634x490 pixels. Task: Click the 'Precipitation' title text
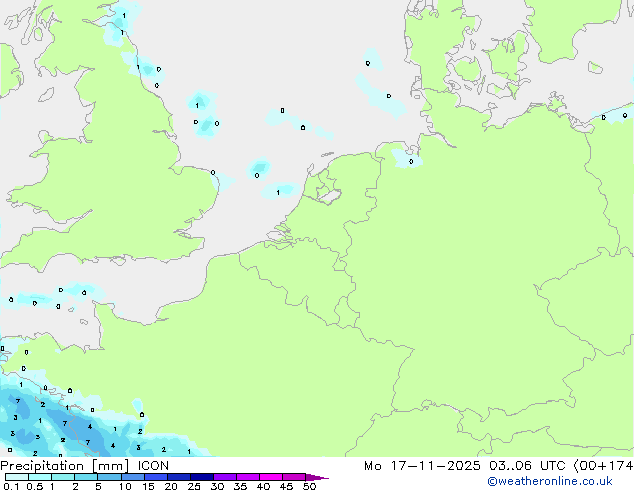(42, 466)
